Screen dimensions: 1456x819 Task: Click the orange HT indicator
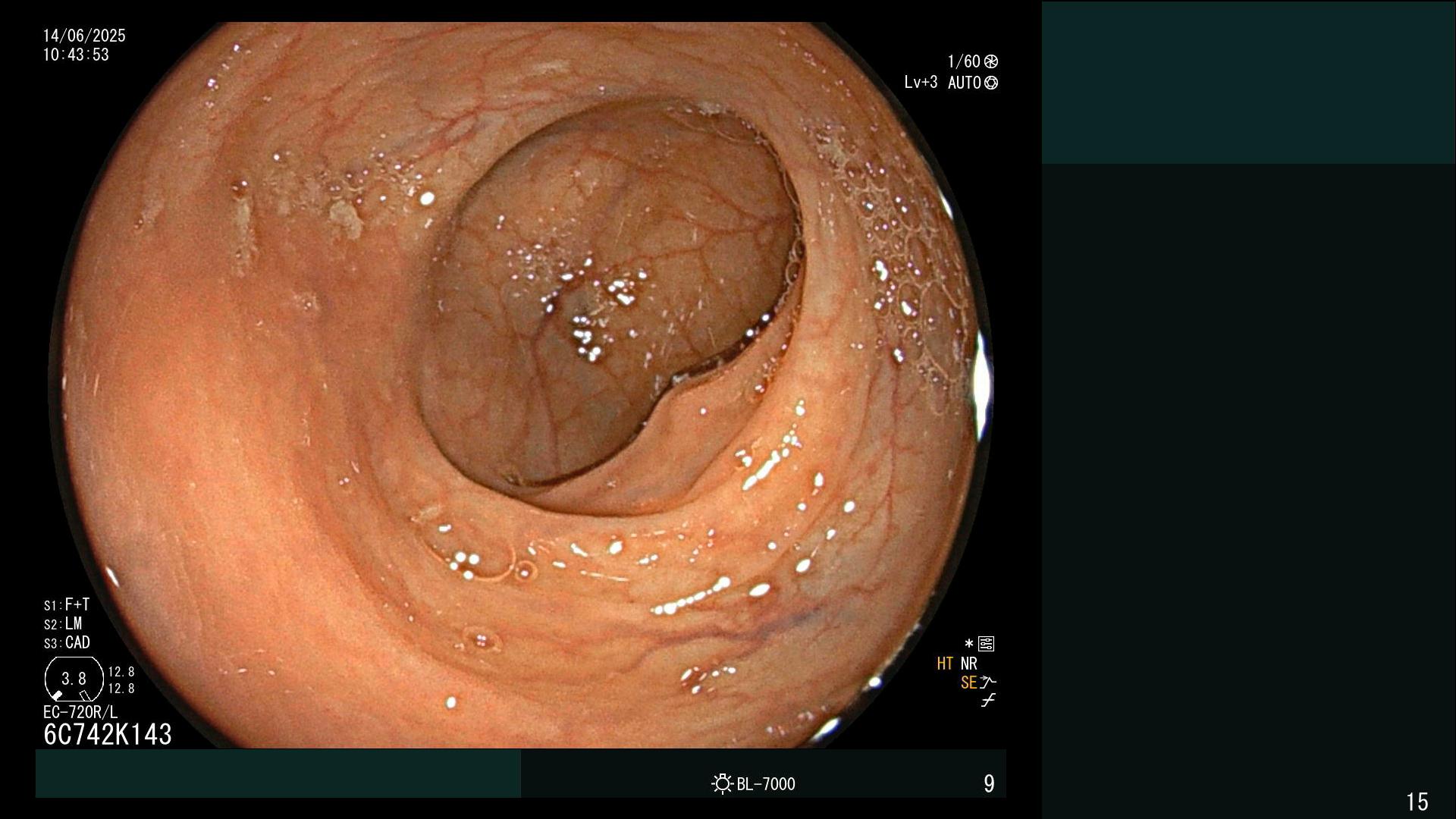click(x=945, y=664)
